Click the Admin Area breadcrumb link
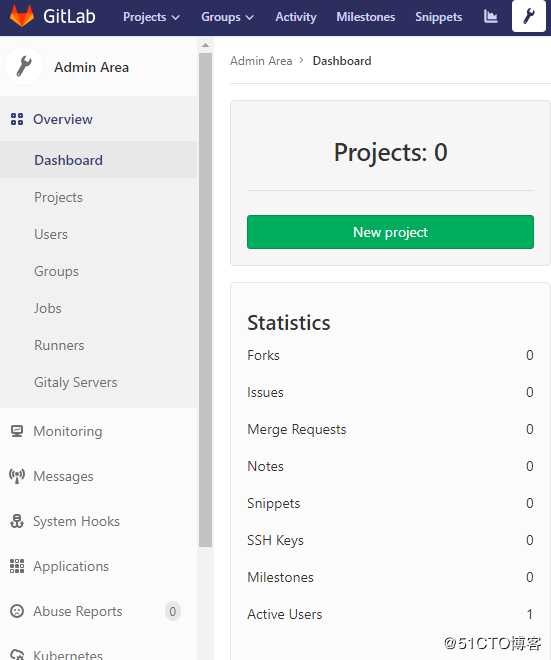Viewport: 551px width, 660px height. 261,61
